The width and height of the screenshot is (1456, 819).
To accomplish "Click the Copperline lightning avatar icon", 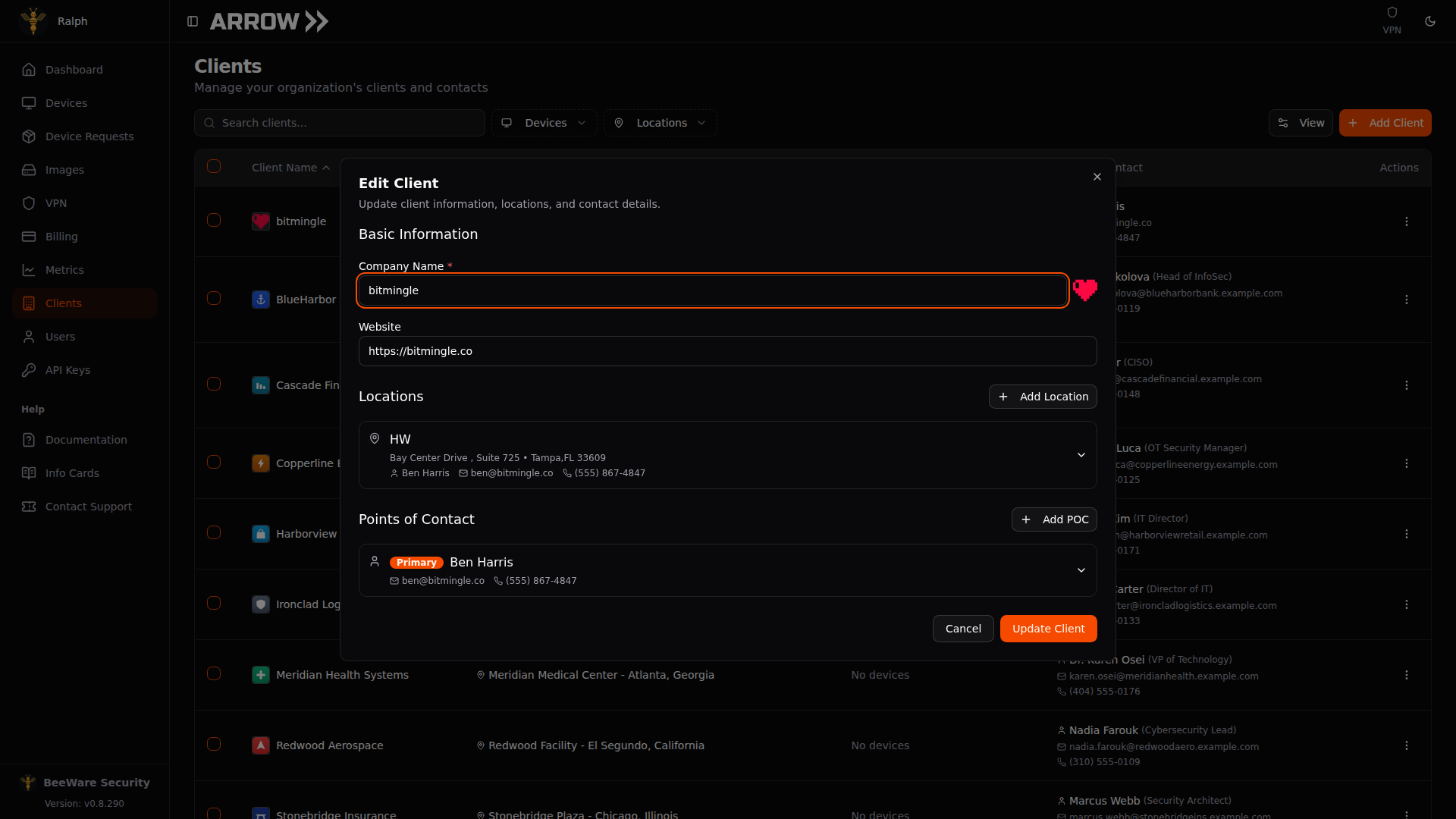I will pyautogui.click(x=261, y=463).
